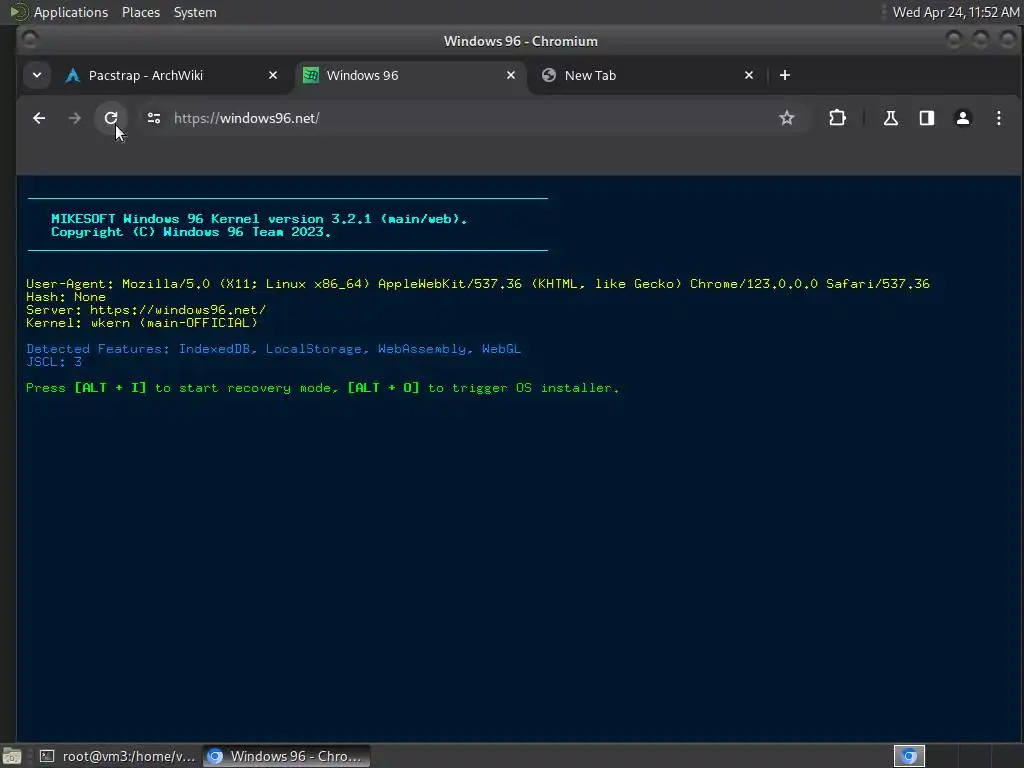The image size is (1024, 768).
Task: Close the New Tab tab
Action: pyautogui.click(x=749, y=75)
